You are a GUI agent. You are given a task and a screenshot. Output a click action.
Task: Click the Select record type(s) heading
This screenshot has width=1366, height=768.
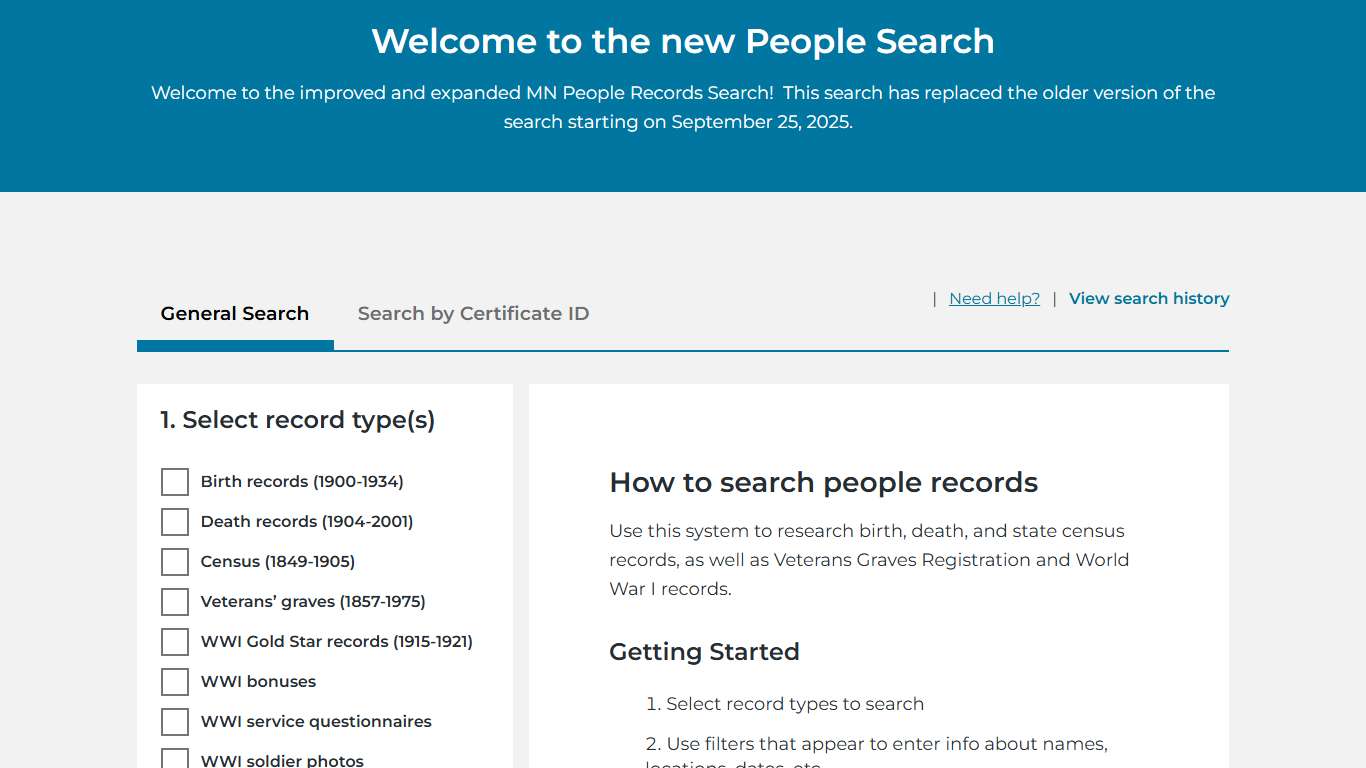pyautogui.click(x=297, y=419)
